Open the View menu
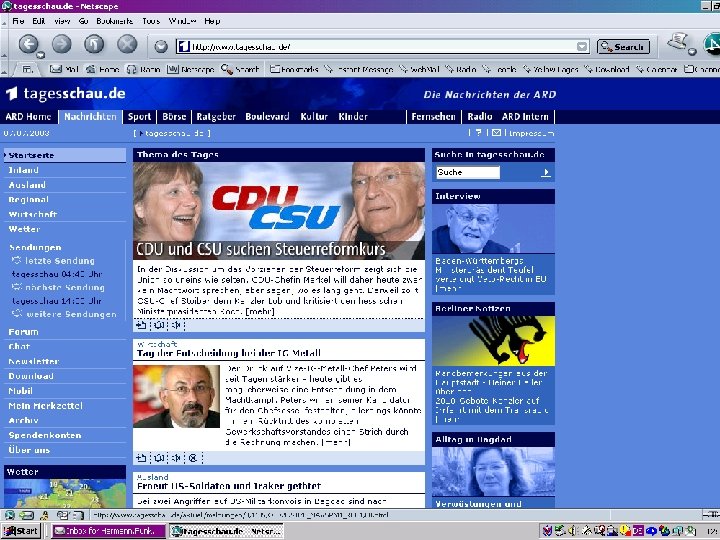The width and height of the screenshot is (720, 540). coord(62,21)
